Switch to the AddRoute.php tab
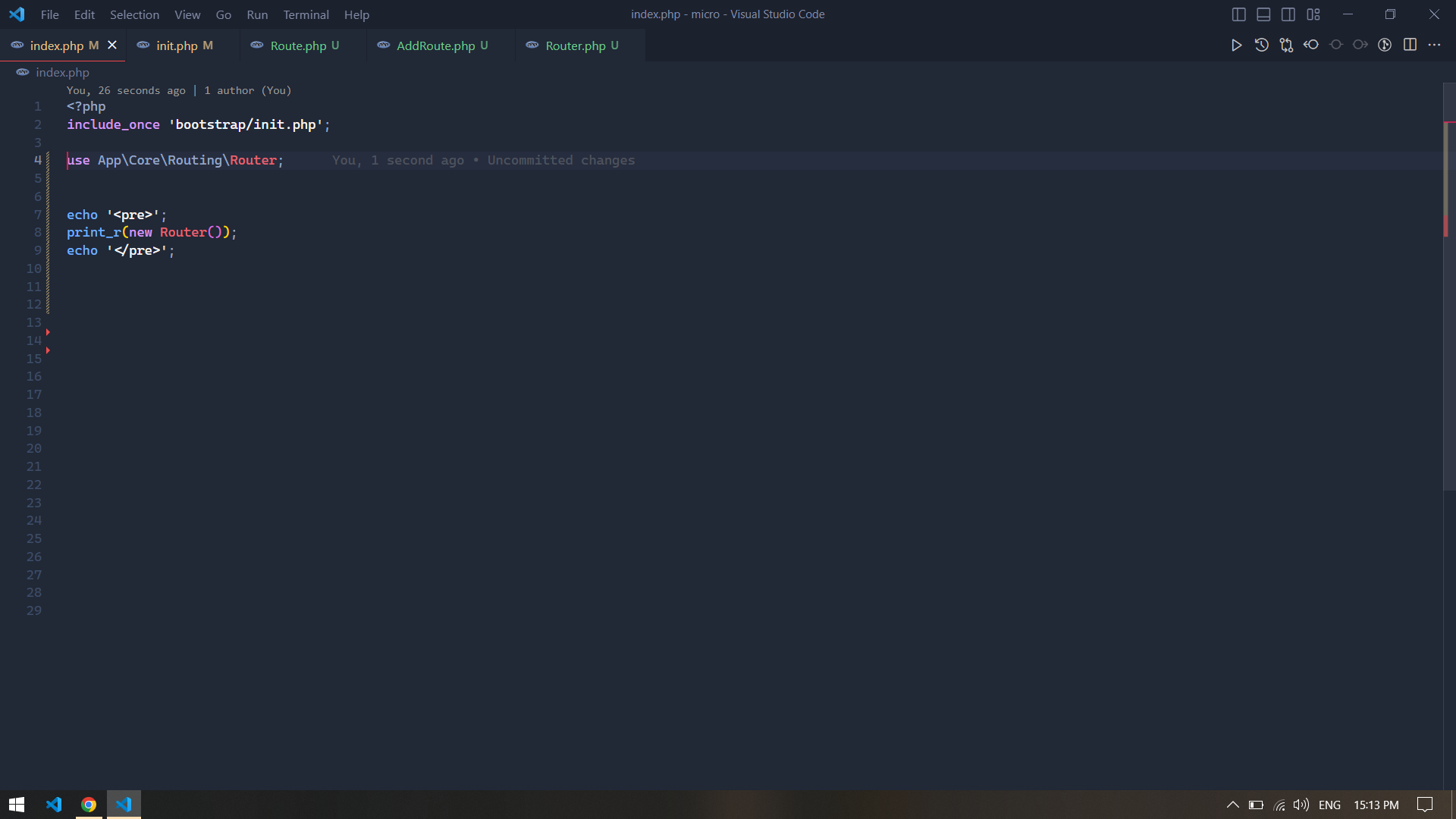Screen dimensions: 1456x819 pyautogui.click(x=441, y=45)
